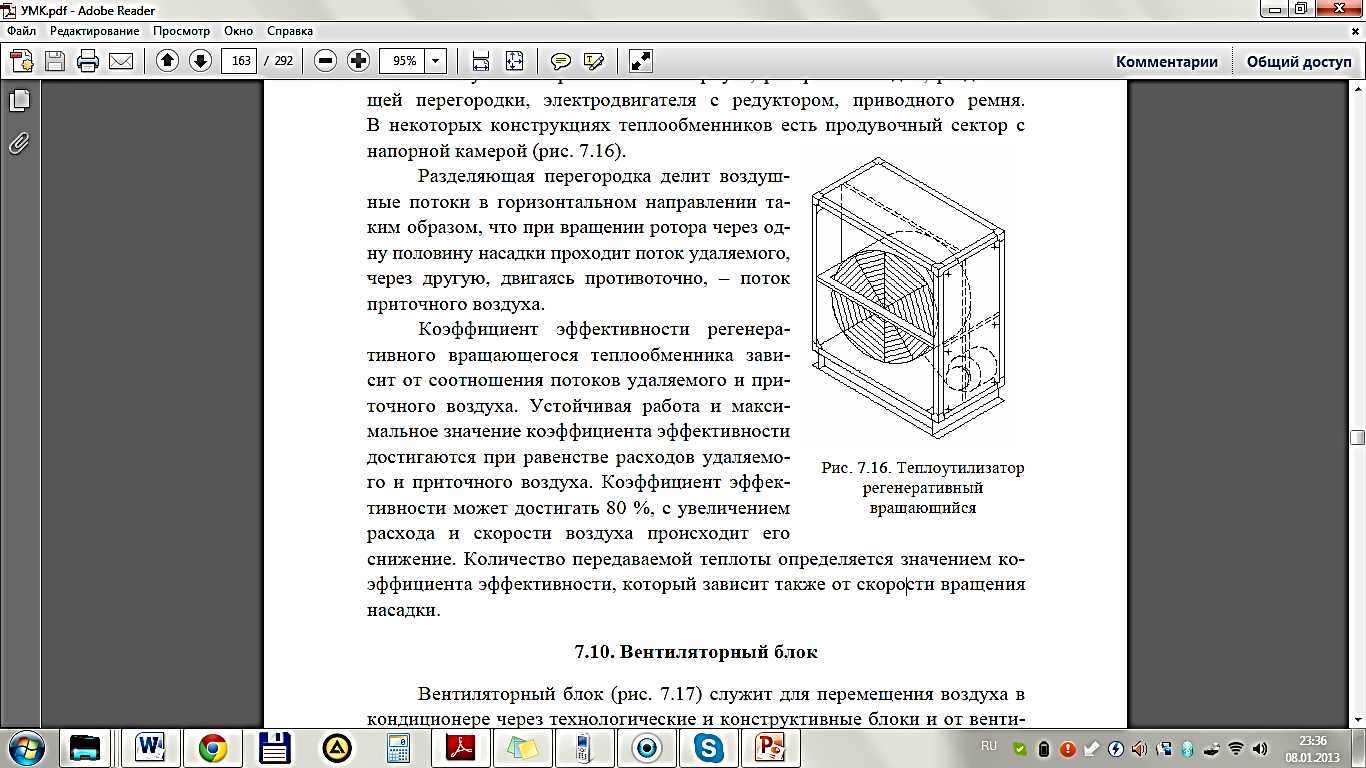Click heading '7.10. Вентиляторный блок'
The image size is (1366, 768).
(x=696, y=652)
